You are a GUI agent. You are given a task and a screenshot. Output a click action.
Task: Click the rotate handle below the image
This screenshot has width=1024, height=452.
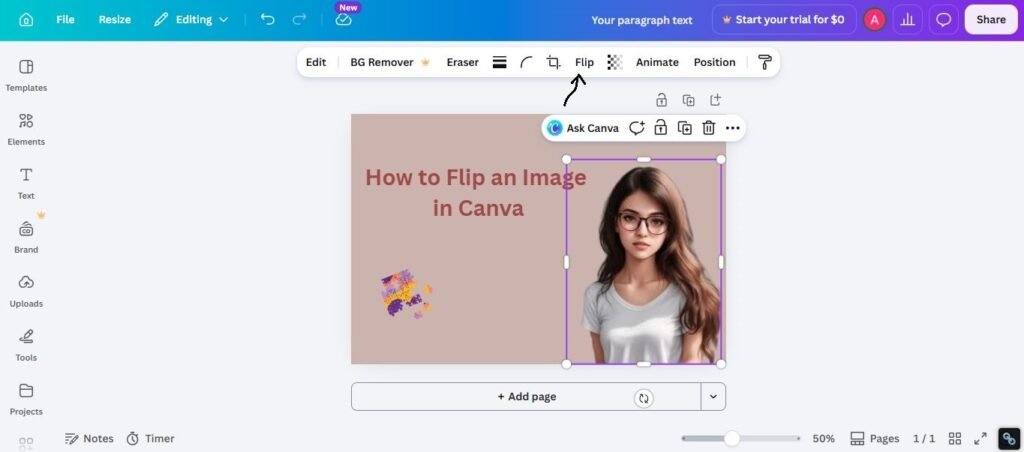(644, 398)
